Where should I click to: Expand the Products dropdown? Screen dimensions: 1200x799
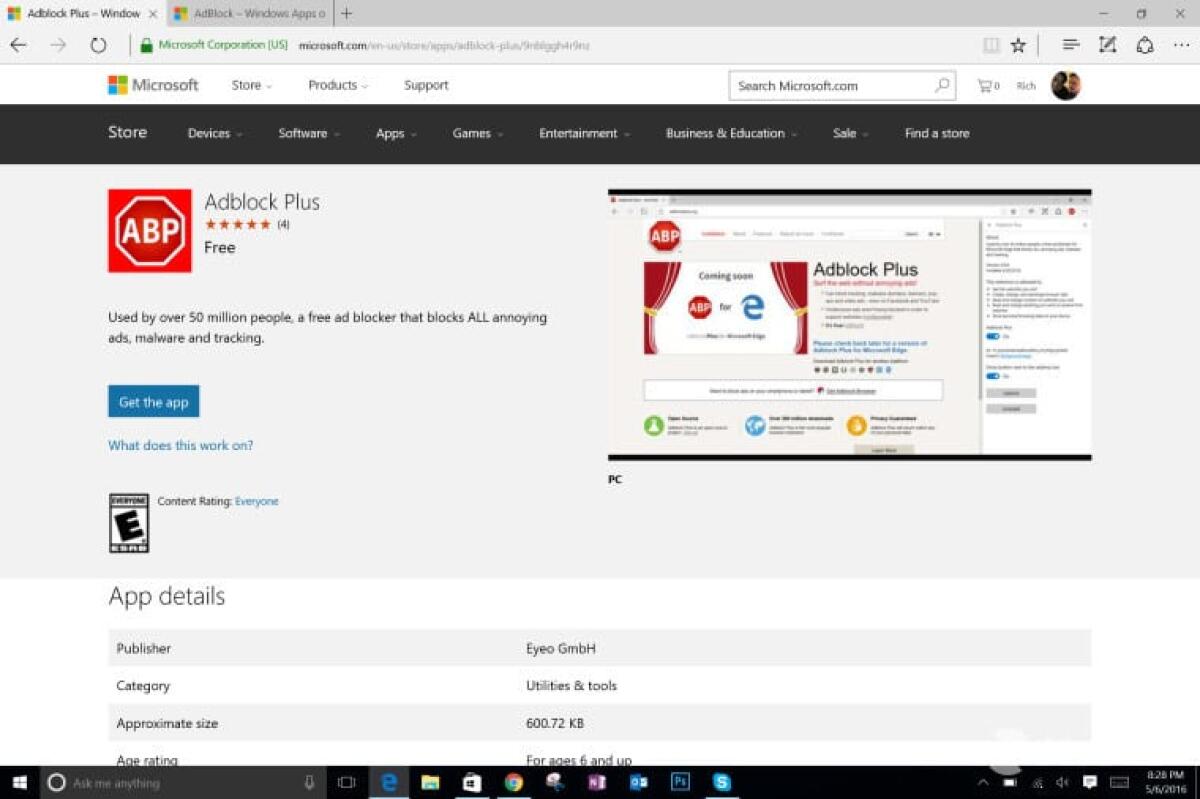tap(337, 85)
